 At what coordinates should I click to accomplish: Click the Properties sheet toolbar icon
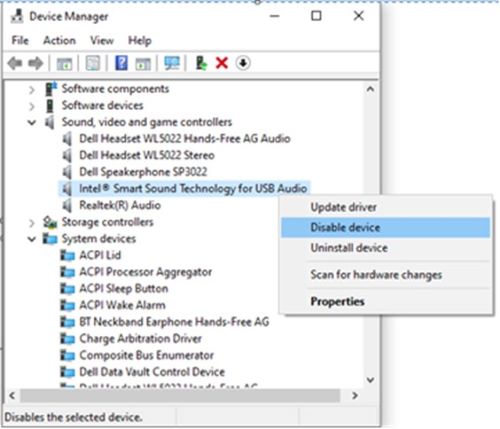pyautogui.click(x=93, y=63)
